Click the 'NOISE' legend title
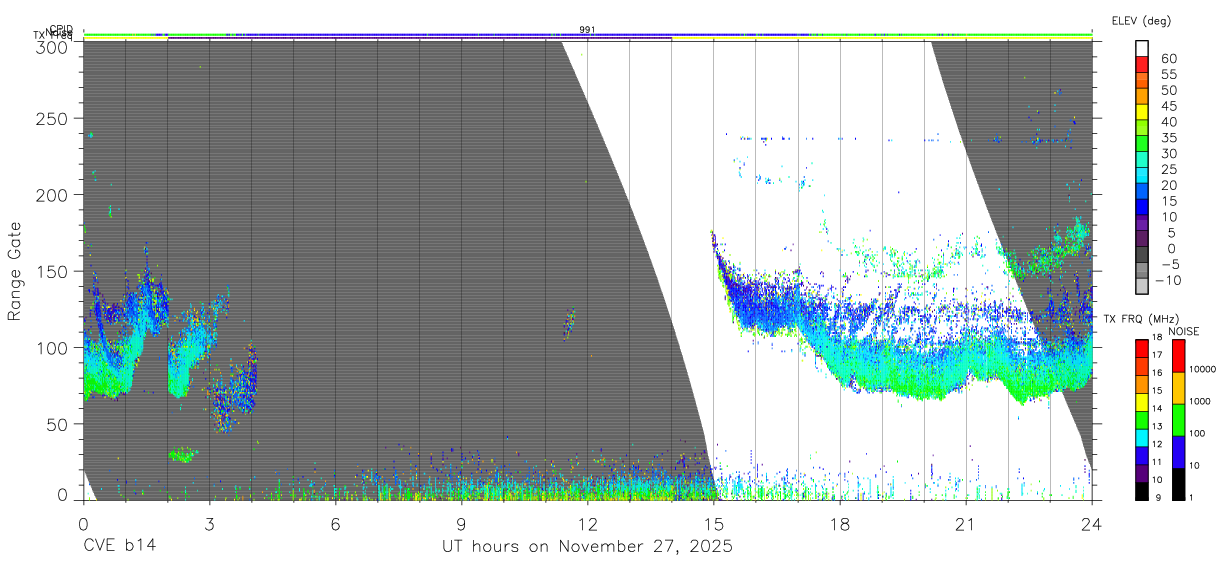 click(1183, 331)
